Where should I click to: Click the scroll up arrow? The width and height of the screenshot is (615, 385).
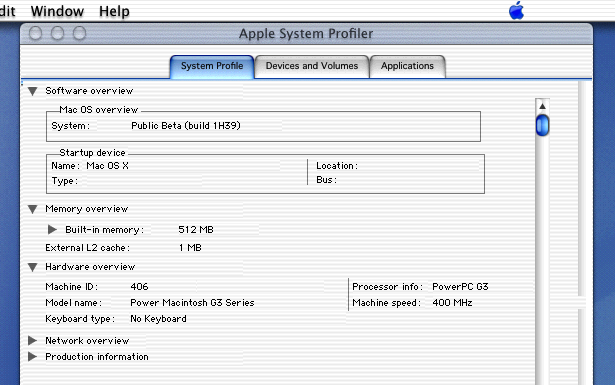[542, 106]
